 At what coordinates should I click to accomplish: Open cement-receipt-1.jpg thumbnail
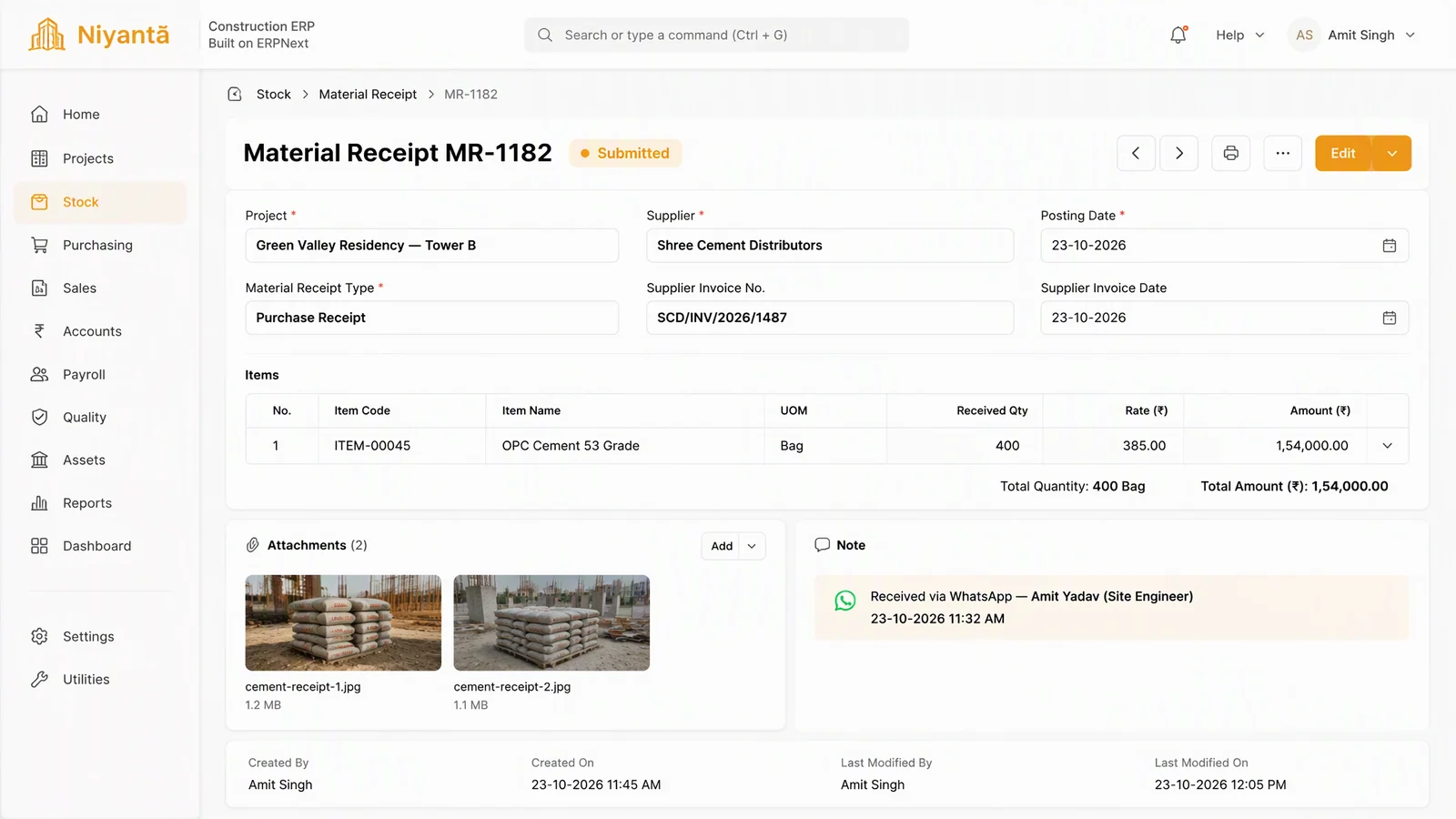[x=343, y=622]
